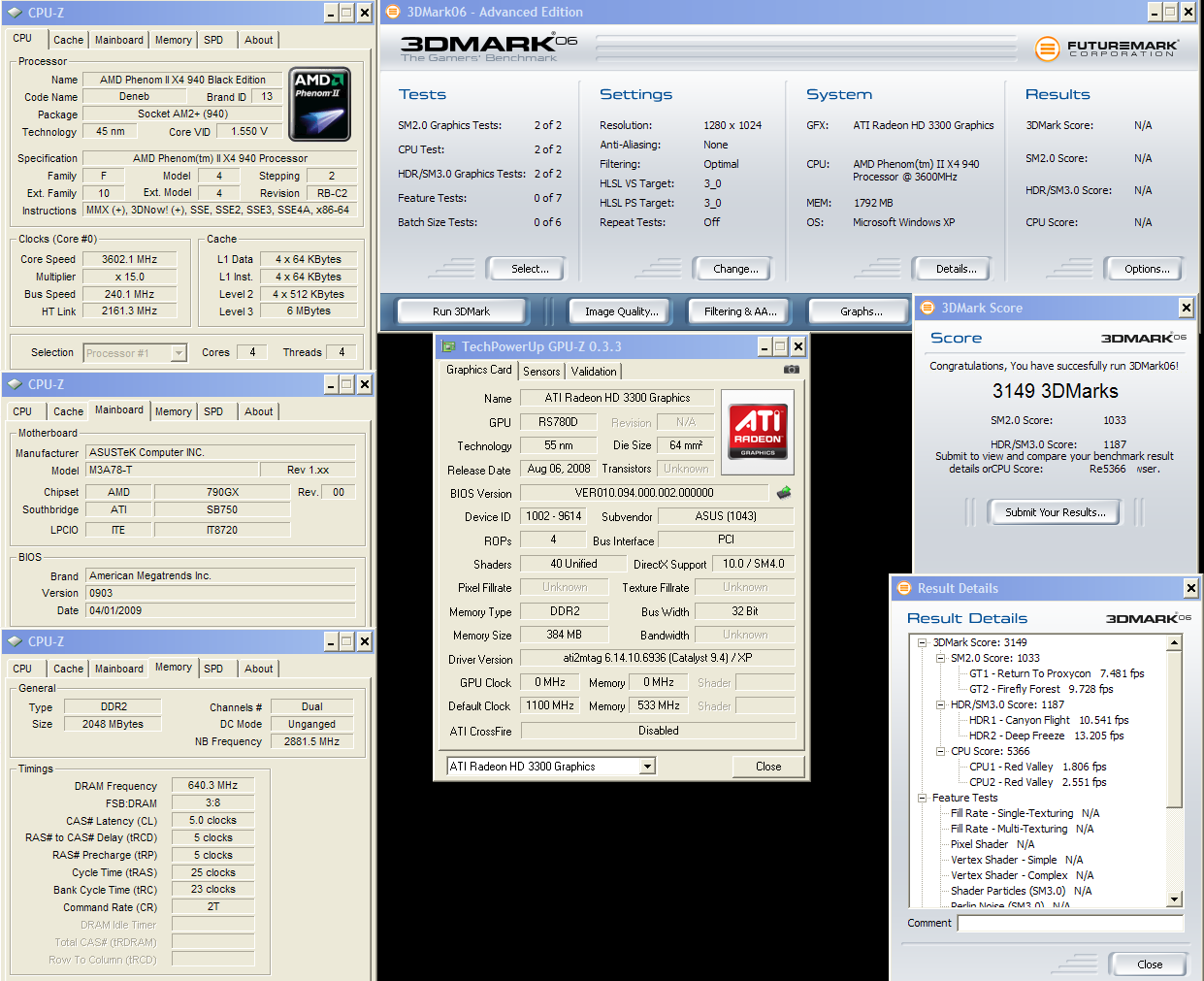
Task: Switch to the Validation tab in GPU-Z
Action: [594, 371]
